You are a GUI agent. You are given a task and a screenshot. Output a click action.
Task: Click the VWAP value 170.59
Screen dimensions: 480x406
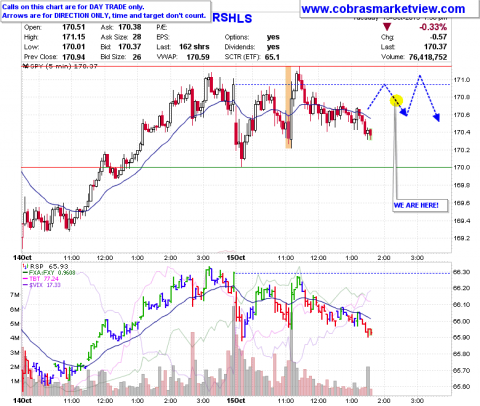198,57
